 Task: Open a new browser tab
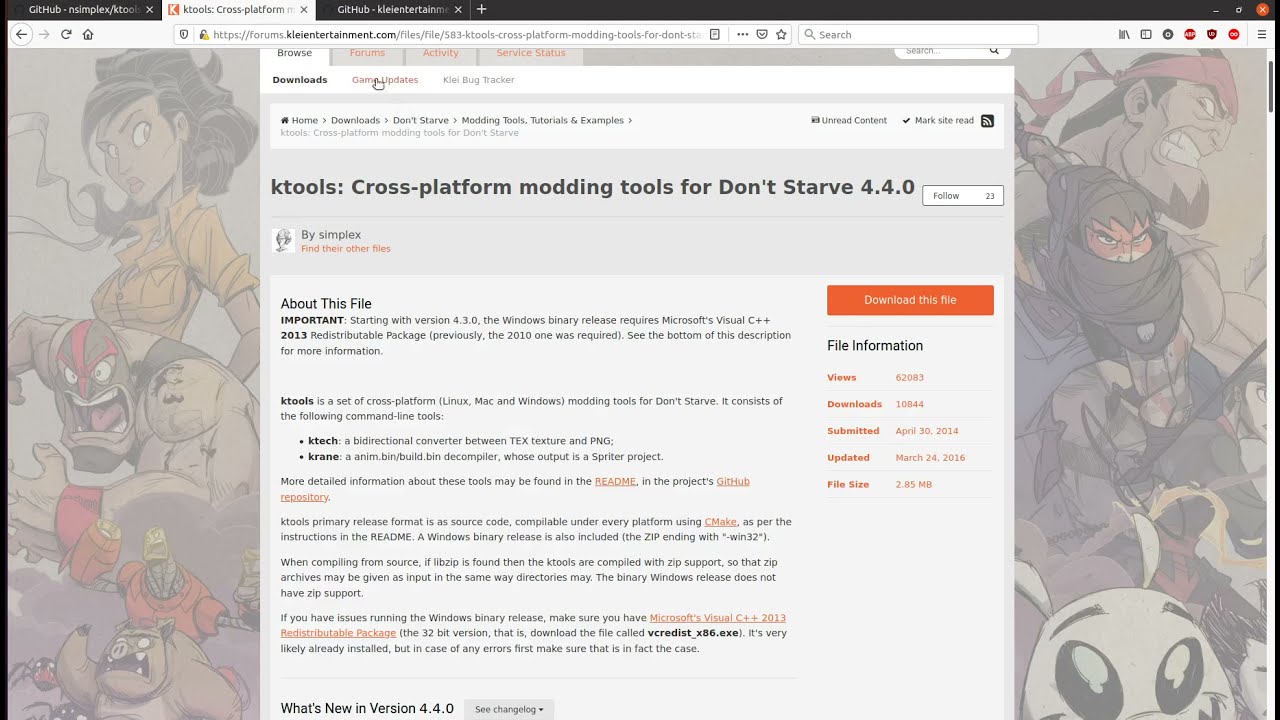pos(481,9)
